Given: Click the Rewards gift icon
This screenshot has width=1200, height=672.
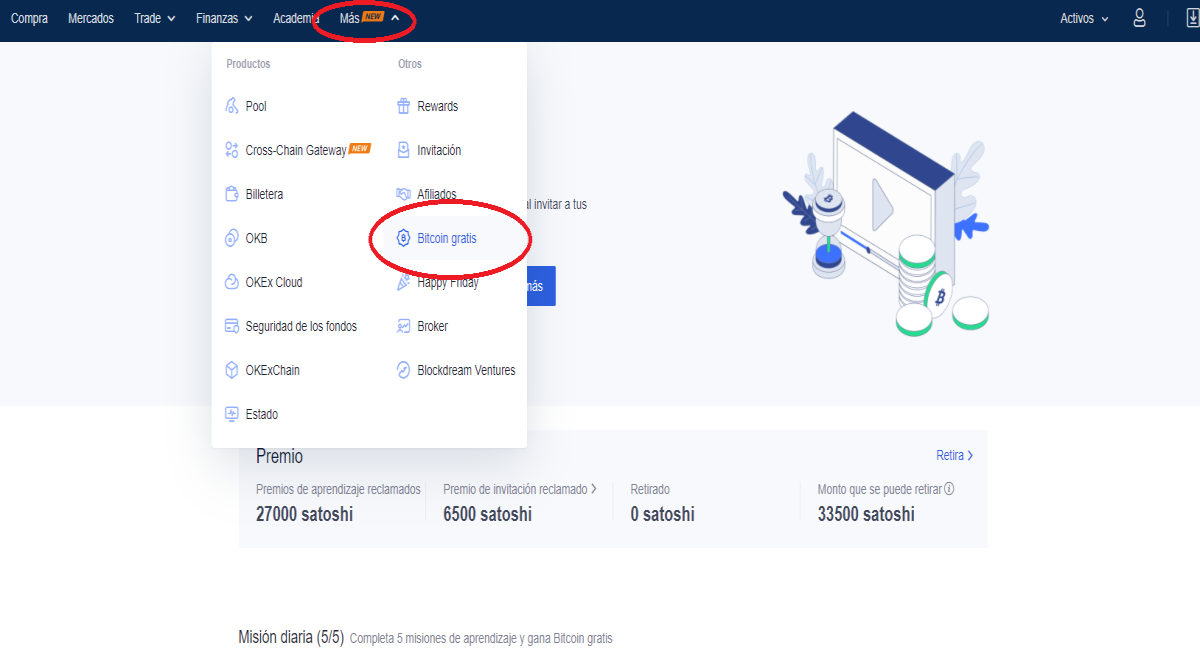Looking at the screenshot, I should [x=404, y=106].
